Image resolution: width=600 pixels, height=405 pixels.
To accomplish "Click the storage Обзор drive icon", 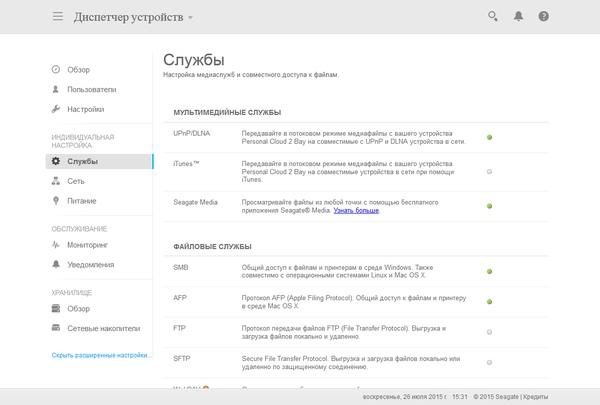I will 56,308.
